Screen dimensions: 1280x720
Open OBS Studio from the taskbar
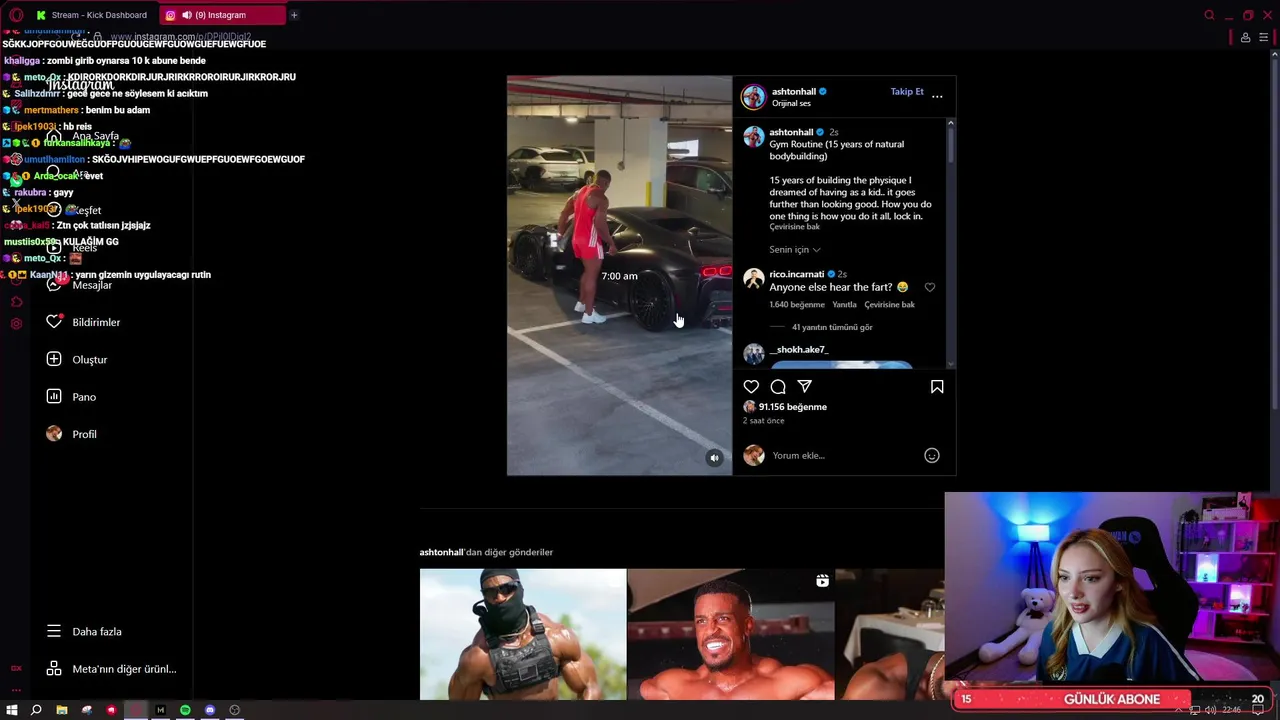pyautogui.click(x=235, y=710)
